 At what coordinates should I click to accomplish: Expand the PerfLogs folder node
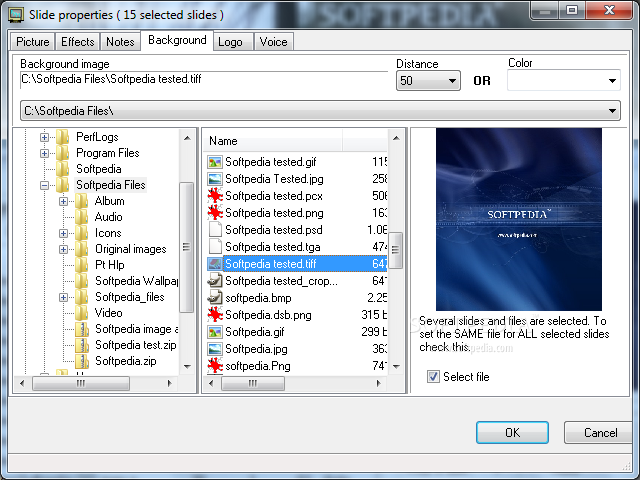(x=44, y=137)
